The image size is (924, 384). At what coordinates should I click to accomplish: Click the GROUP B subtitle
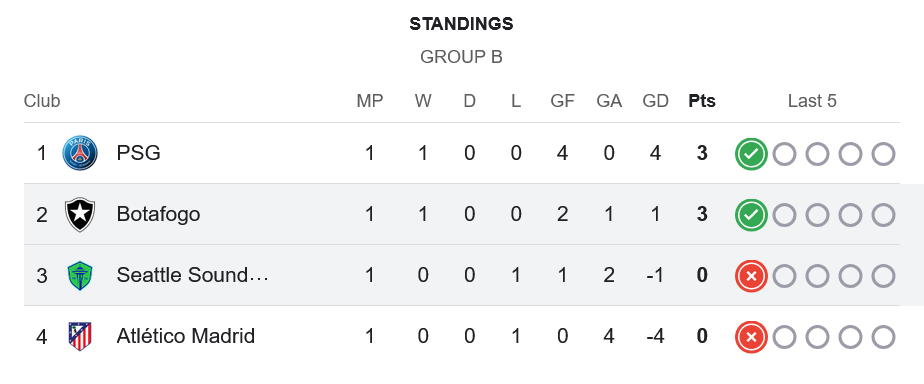[461, 57]
